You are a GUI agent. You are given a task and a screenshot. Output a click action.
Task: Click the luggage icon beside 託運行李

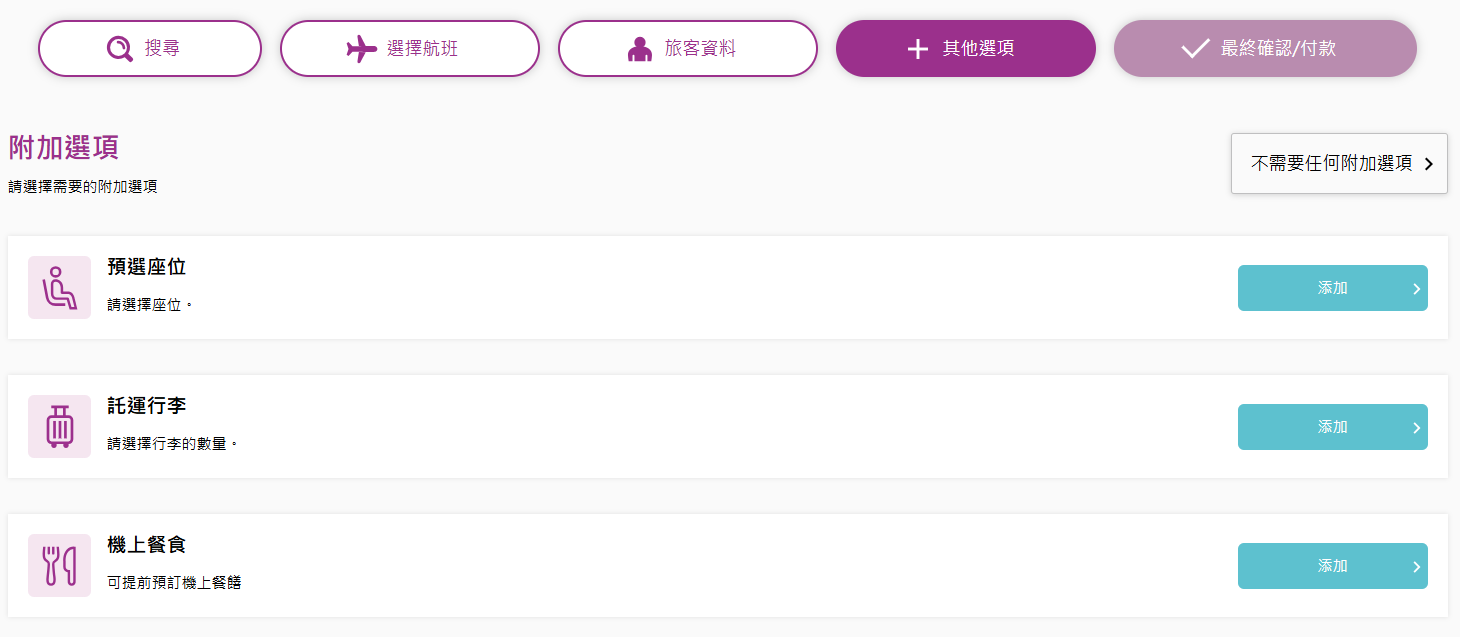coord(59,427)
